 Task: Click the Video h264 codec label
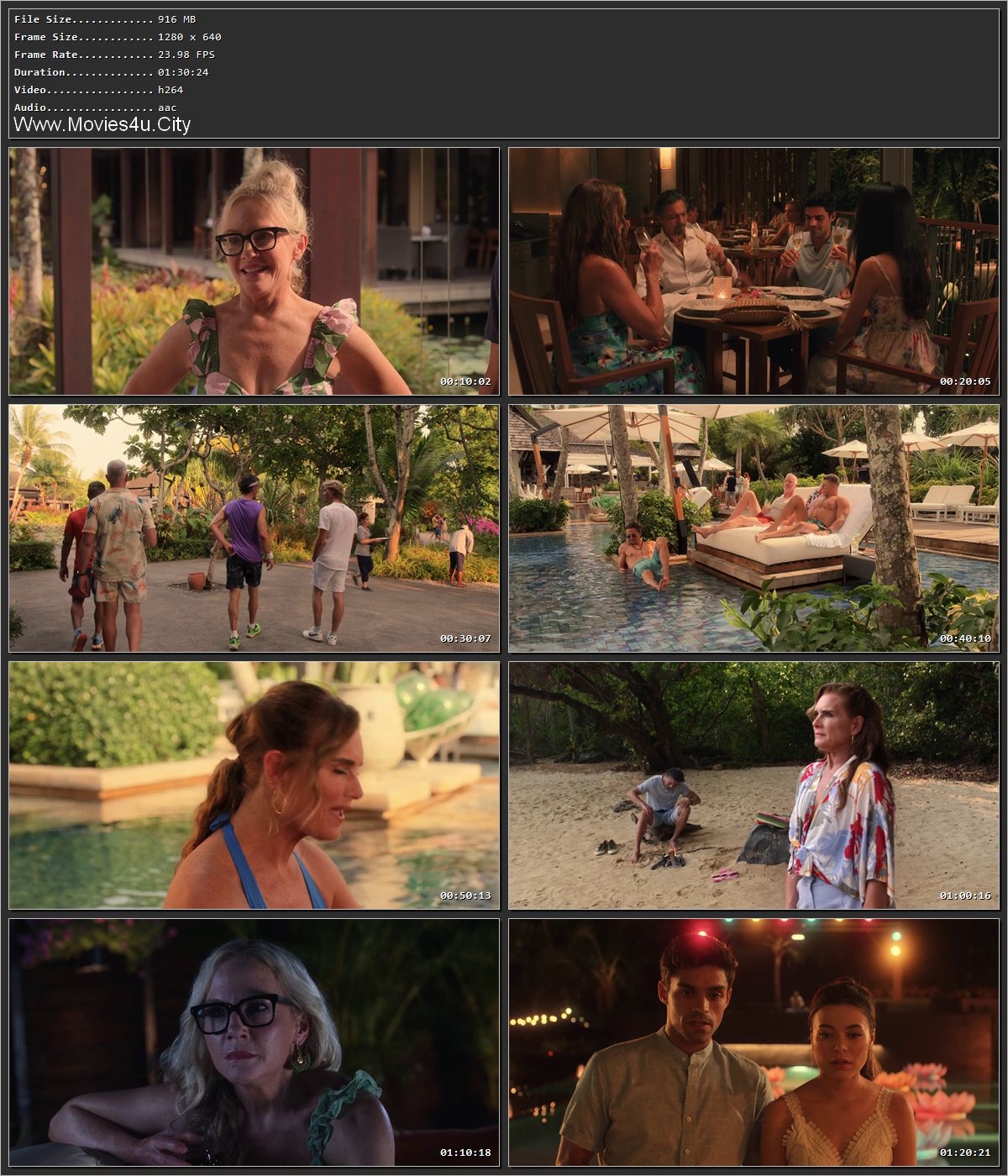(x=92, y=89)
